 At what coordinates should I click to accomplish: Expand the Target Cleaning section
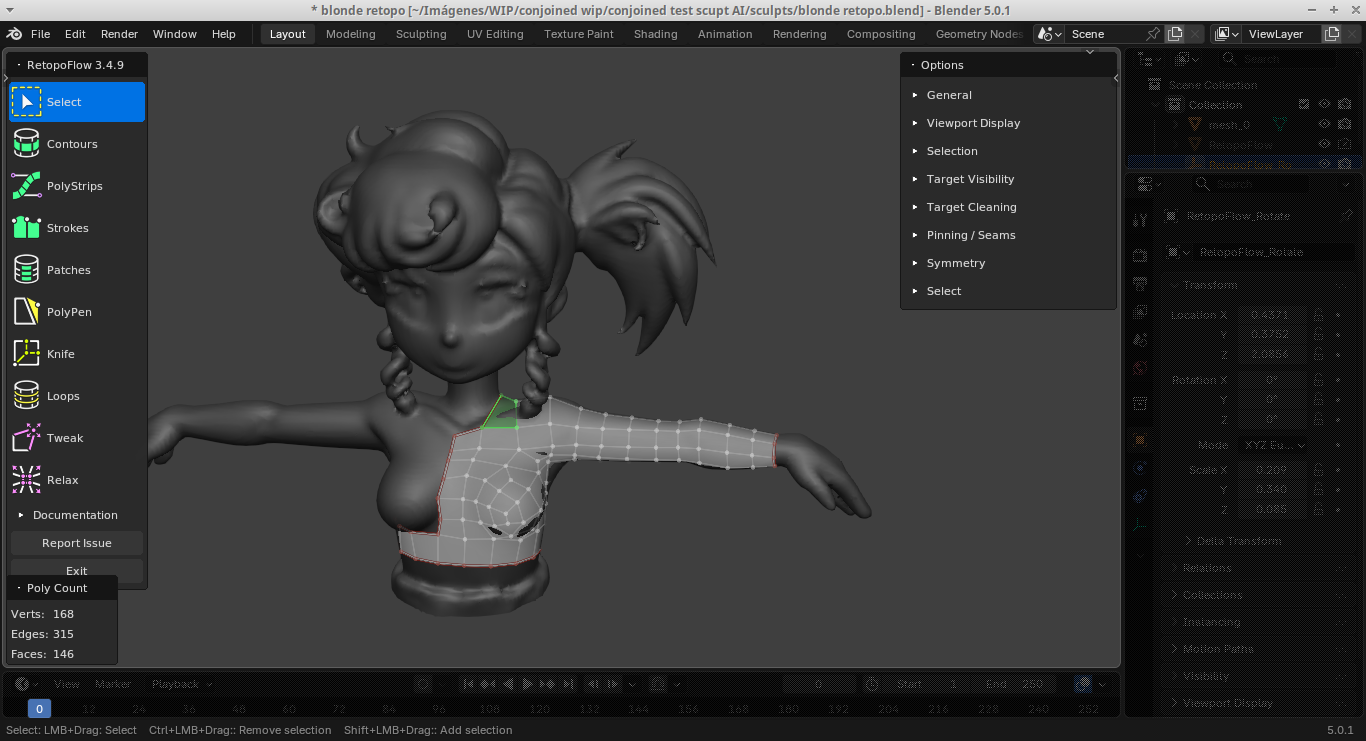(1008, 207)
